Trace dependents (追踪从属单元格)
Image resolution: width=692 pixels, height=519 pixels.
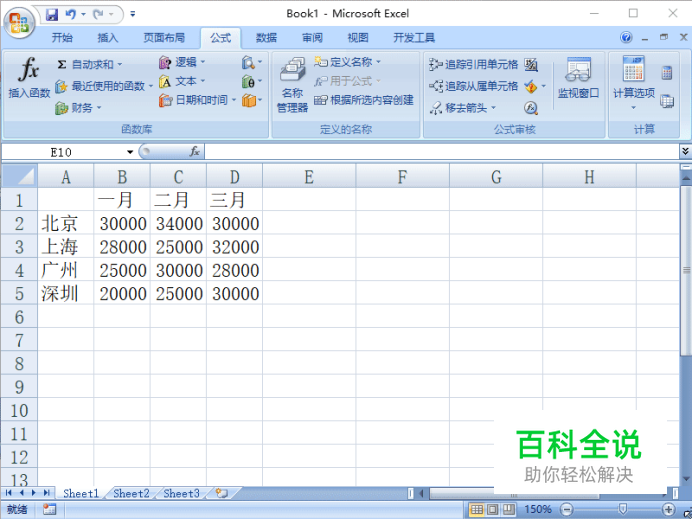click(474, 86)
